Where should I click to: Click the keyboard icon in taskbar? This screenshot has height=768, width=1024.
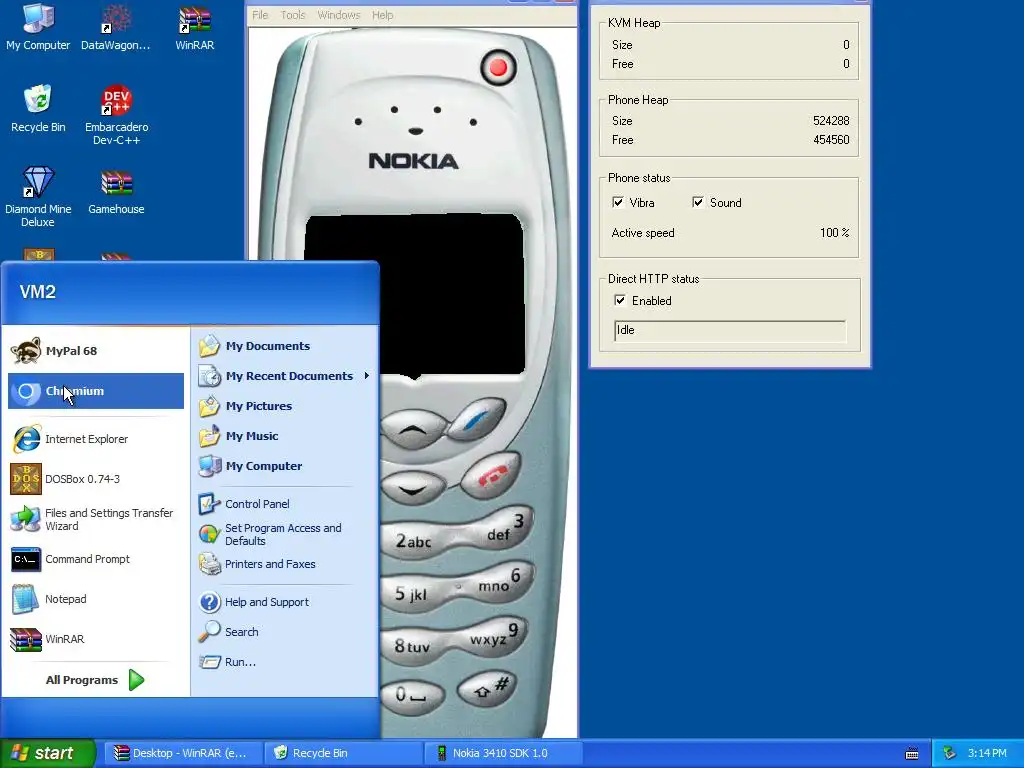tap(912, 754)
